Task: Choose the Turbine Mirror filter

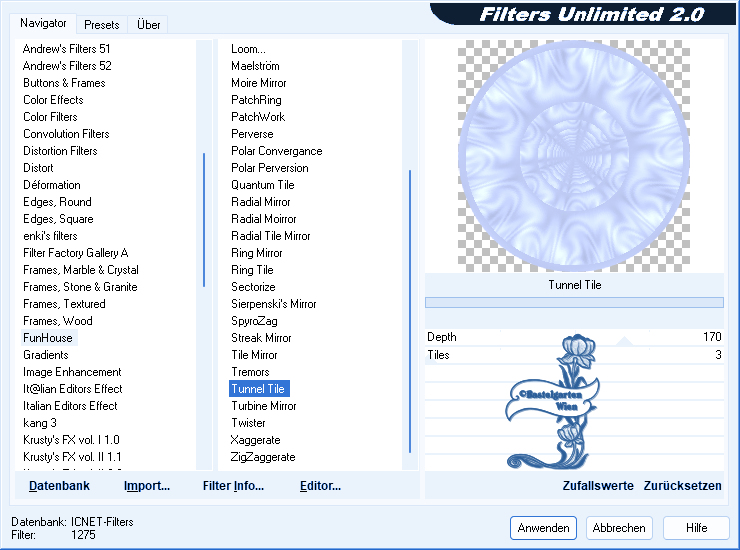Action: (263, 406)
